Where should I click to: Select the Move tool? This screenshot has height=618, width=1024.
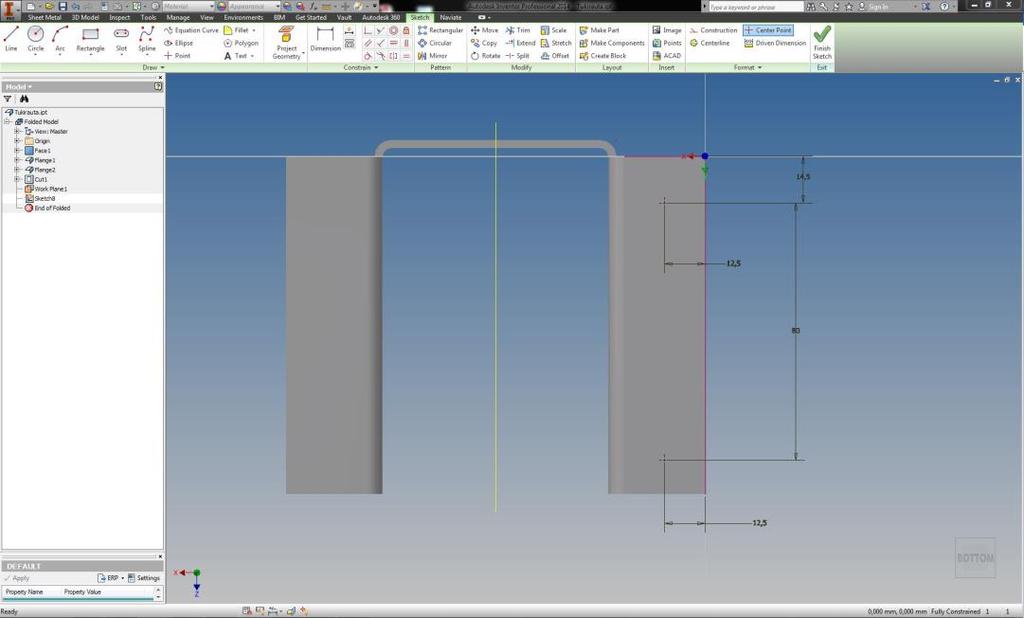(x=484, y=30)
